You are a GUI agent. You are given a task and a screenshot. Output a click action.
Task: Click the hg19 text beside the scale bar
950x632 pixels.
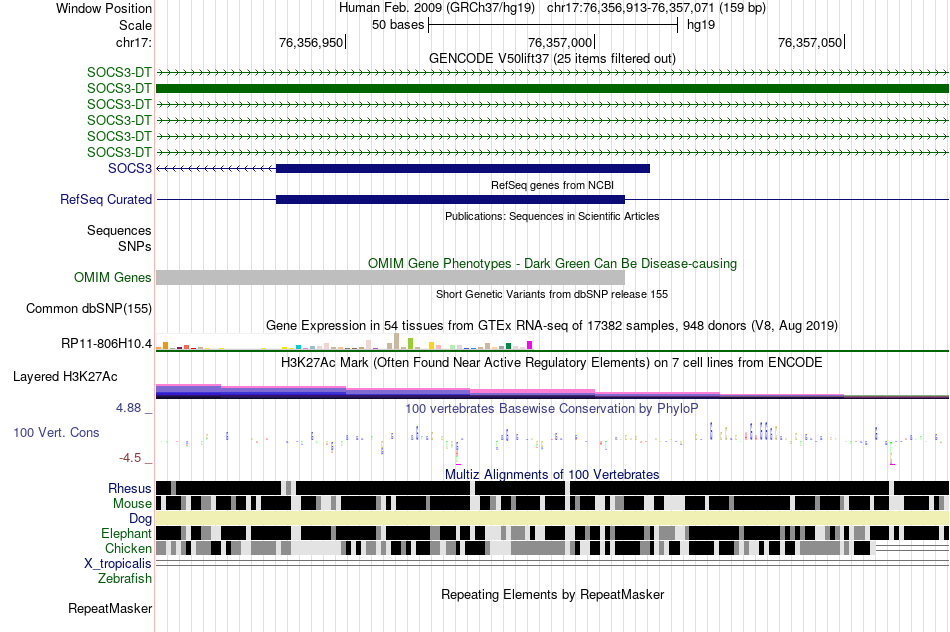(701, 25)
